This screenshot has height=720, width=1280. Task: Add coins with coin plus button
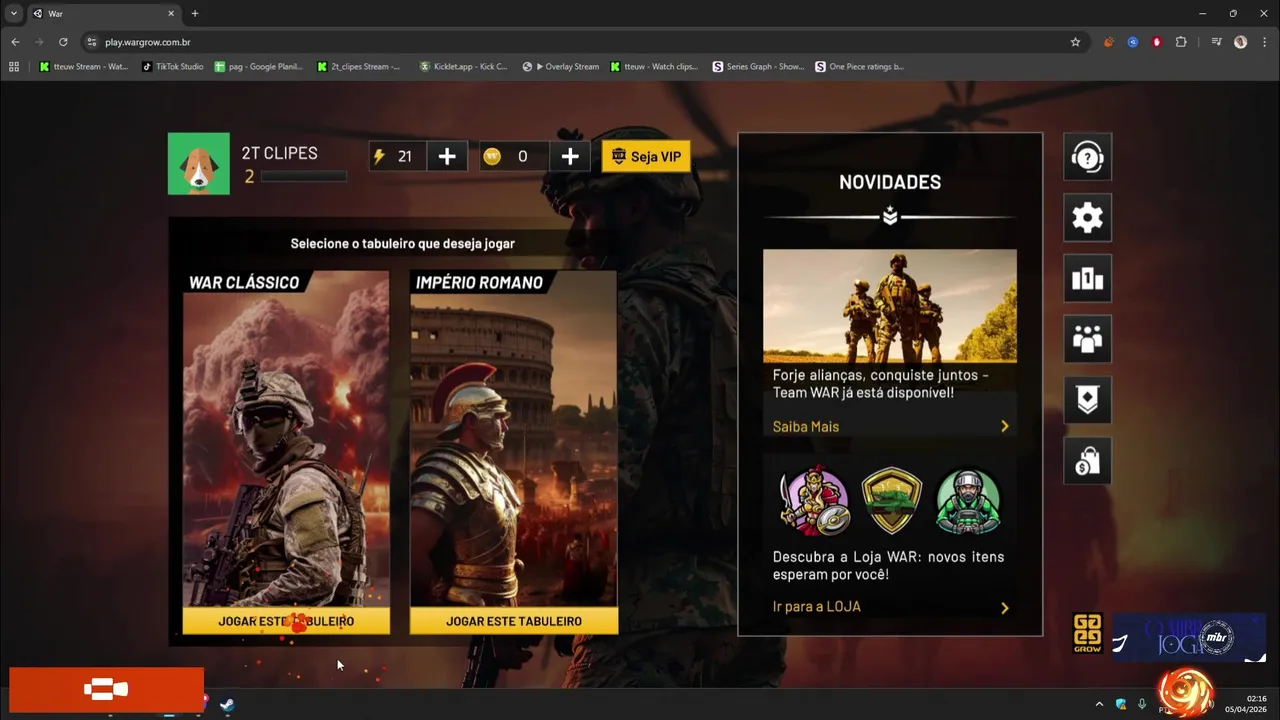[x=570, y=156]
